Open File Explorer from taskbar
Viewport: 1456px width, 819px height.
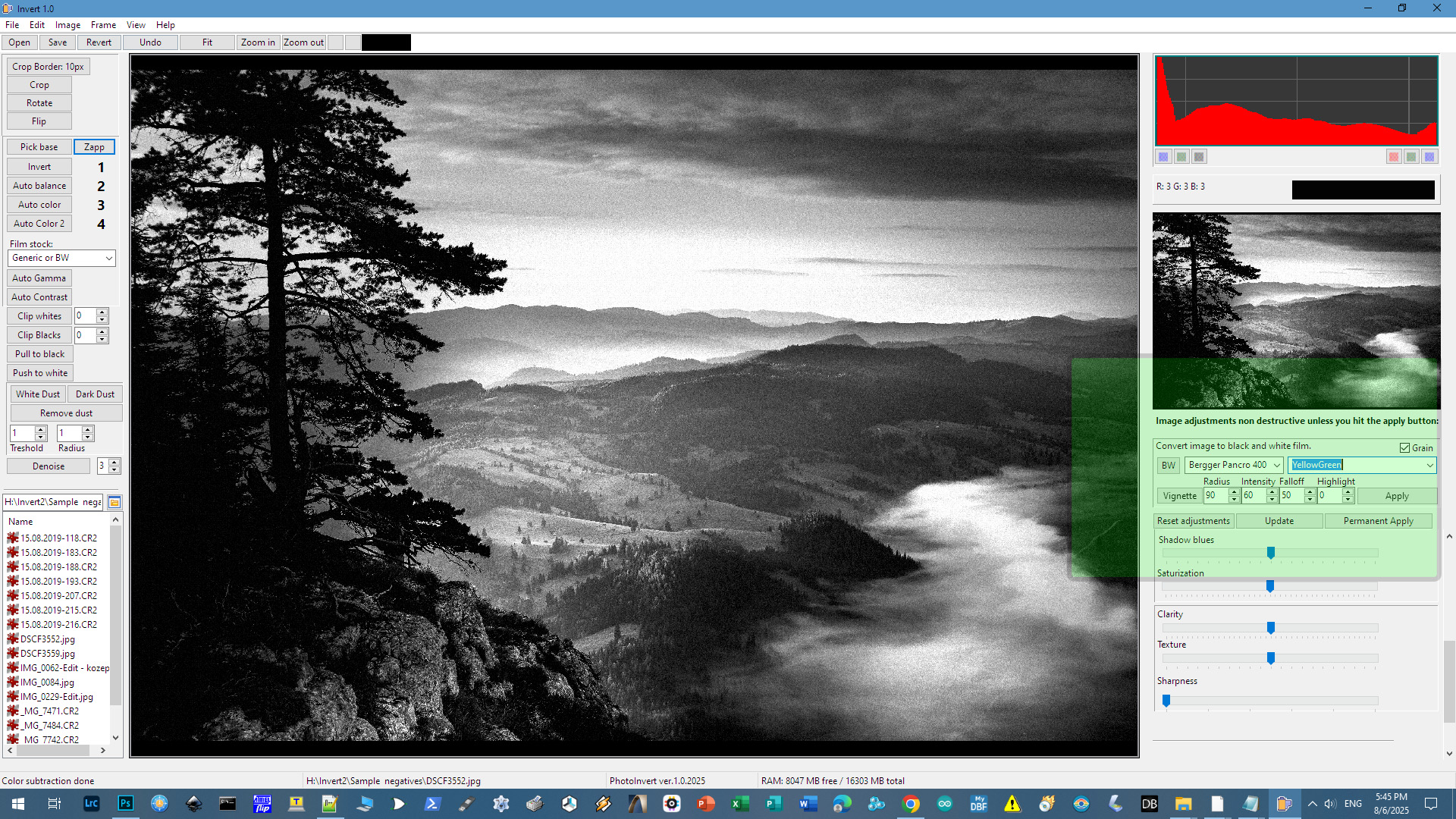(1184, 804)
